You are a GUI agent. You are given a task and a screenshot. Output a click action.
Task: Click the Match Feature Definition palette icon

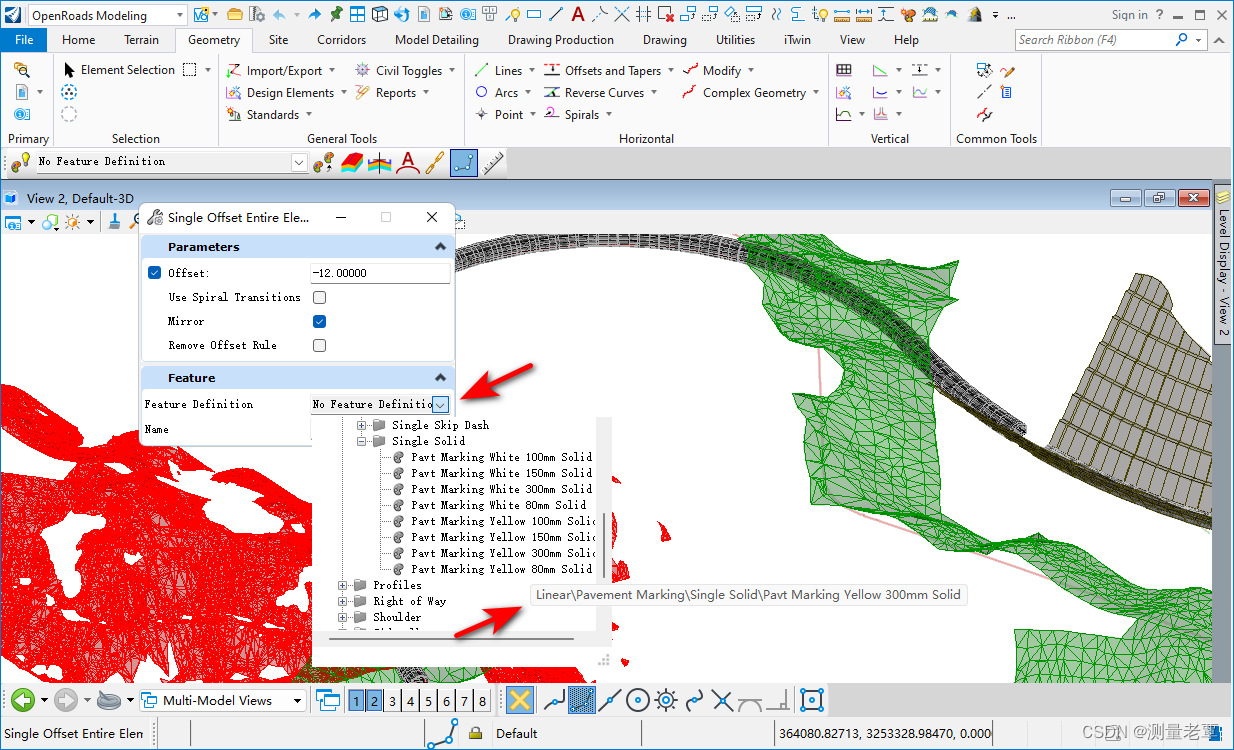[x=323, y=162]
